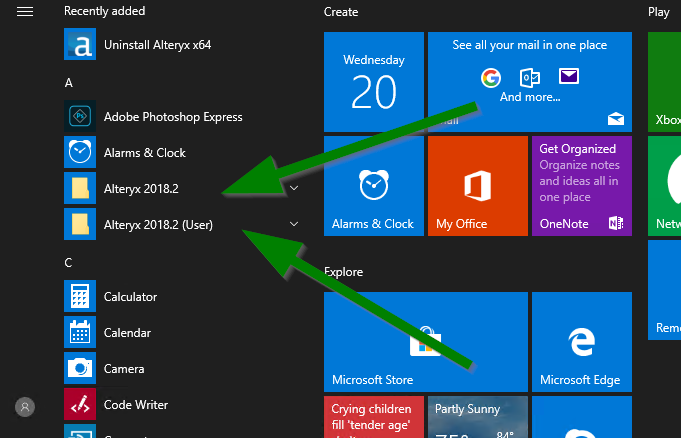Click the Outlook icon in Mail tile
Viewport: 681px width, 438px height.
click(x=530, y=78)
